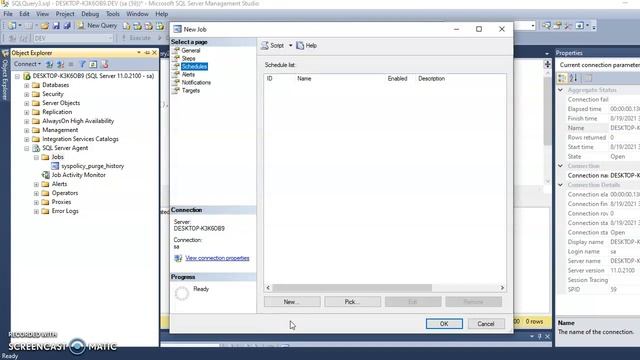
Task: Select the General page in New Job
Action: click(x=191, y=51)
